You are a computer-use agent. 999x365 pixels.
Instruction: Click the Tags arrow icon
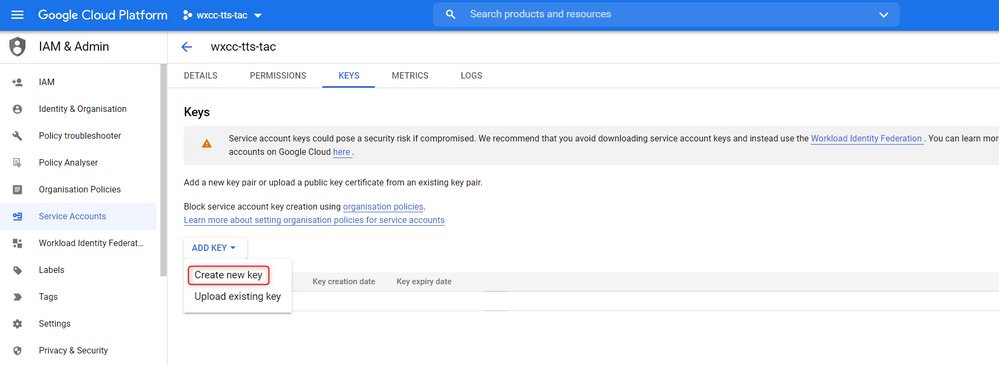tap(17, 297)
